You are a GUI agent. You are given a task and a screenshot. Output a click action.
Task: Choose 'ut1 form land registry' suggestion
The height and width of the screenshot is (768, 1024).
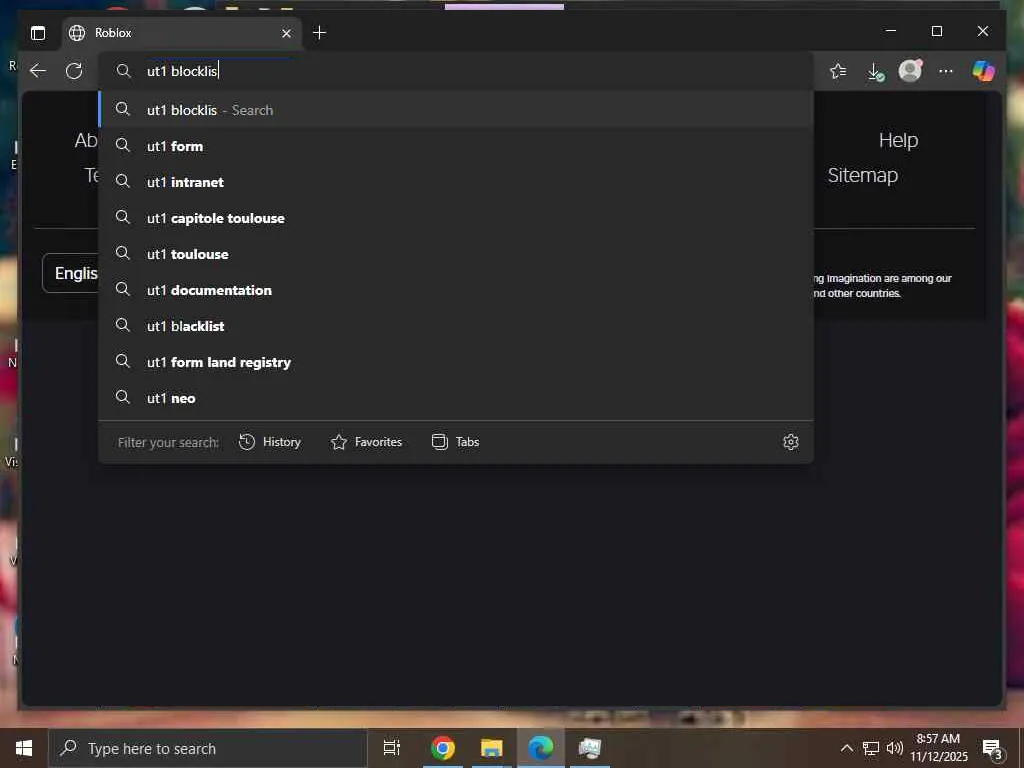coord(456,362)
